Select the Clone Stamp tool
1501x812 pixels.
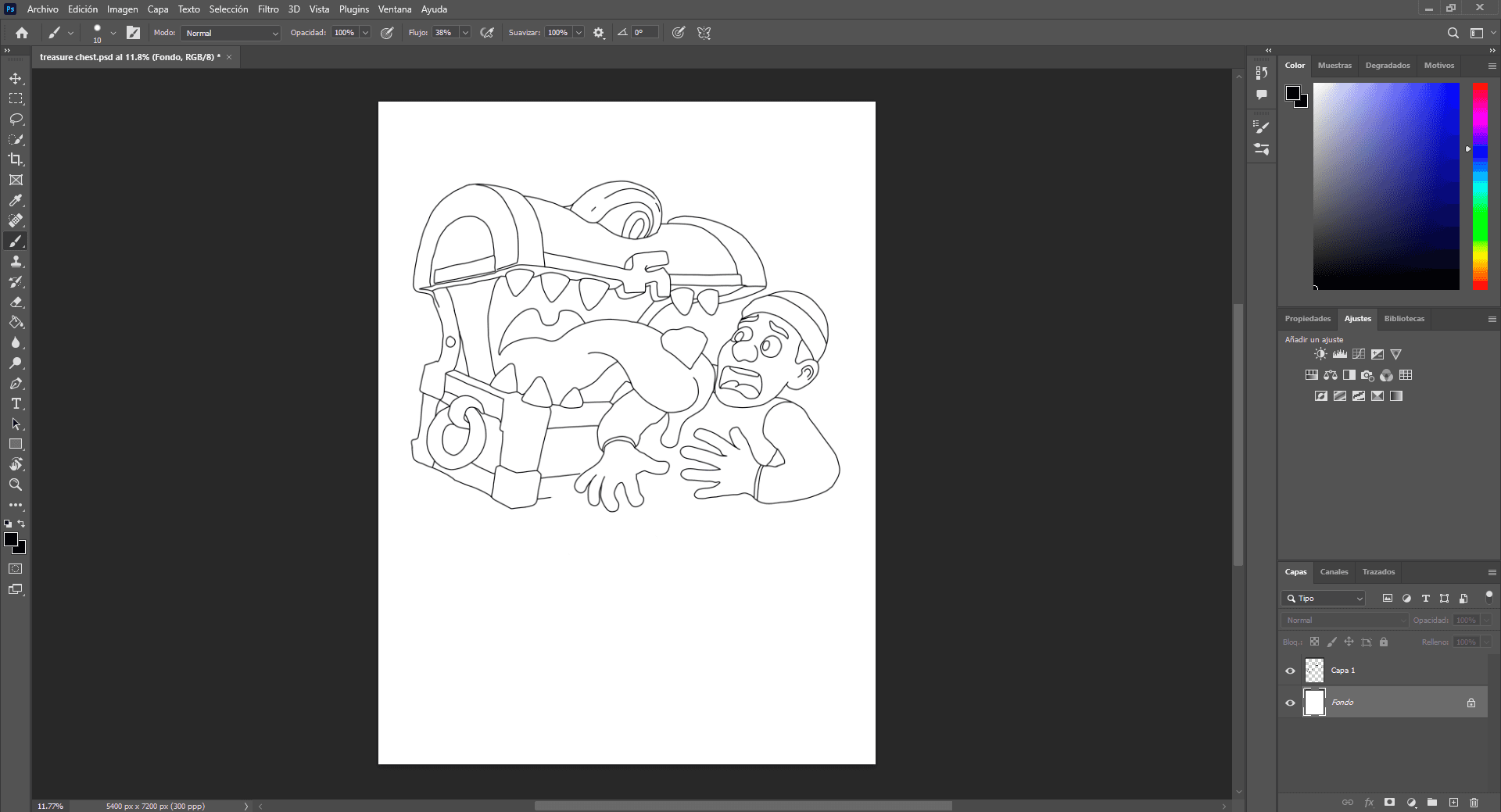[x=16, y=262]
